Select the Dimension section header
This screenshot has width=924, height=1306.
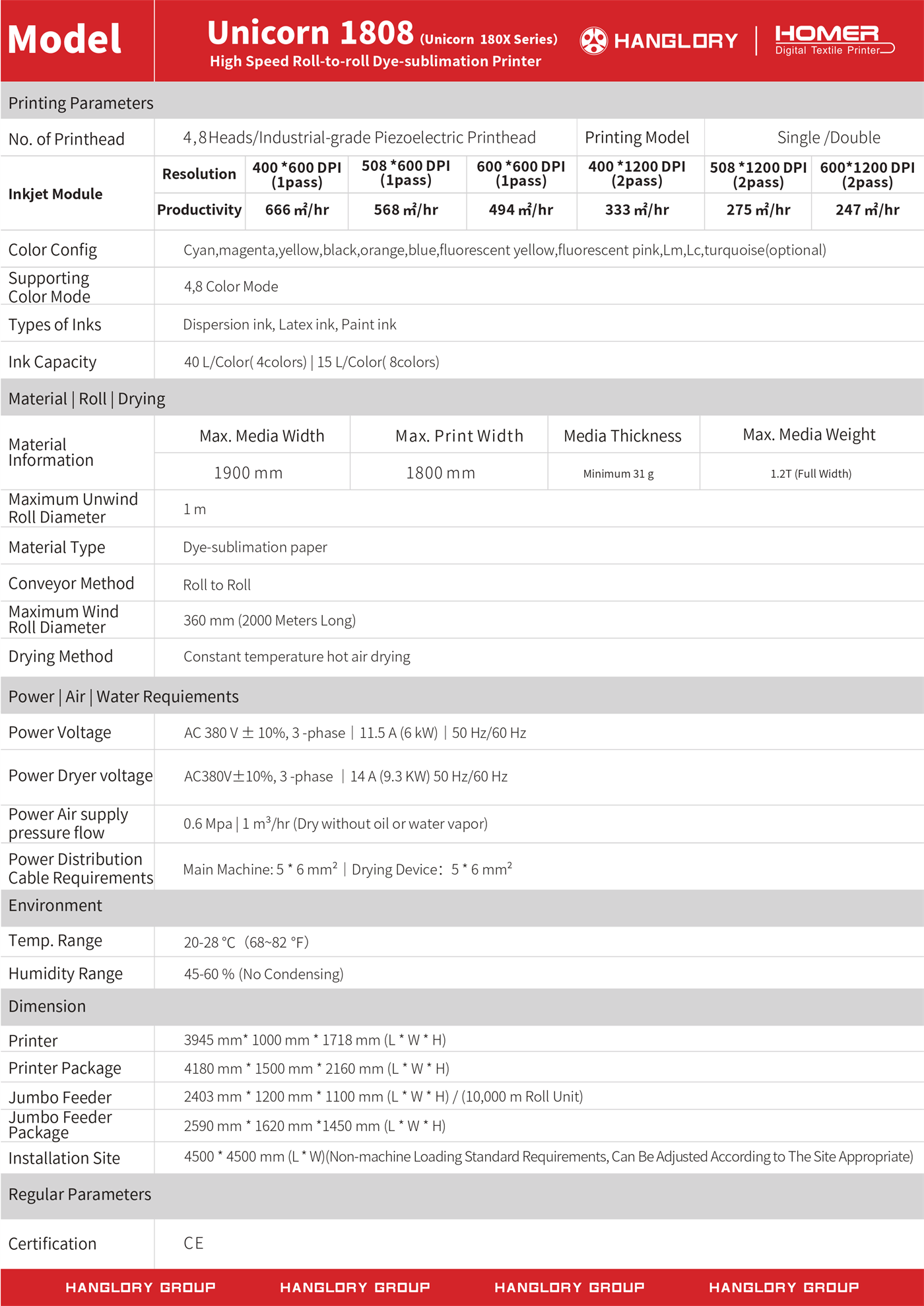(x=47, y=1006)
